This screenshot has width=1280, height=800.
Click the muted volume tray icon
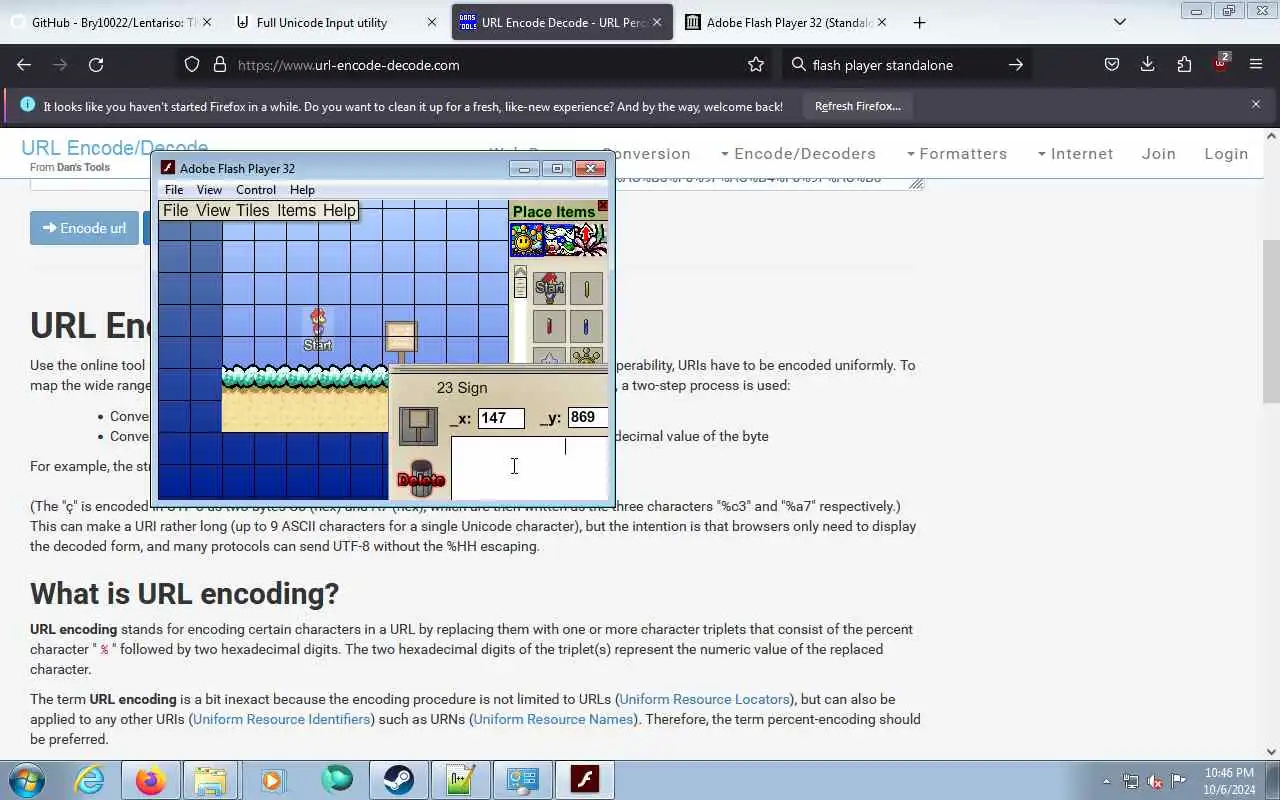[1155, 781]
